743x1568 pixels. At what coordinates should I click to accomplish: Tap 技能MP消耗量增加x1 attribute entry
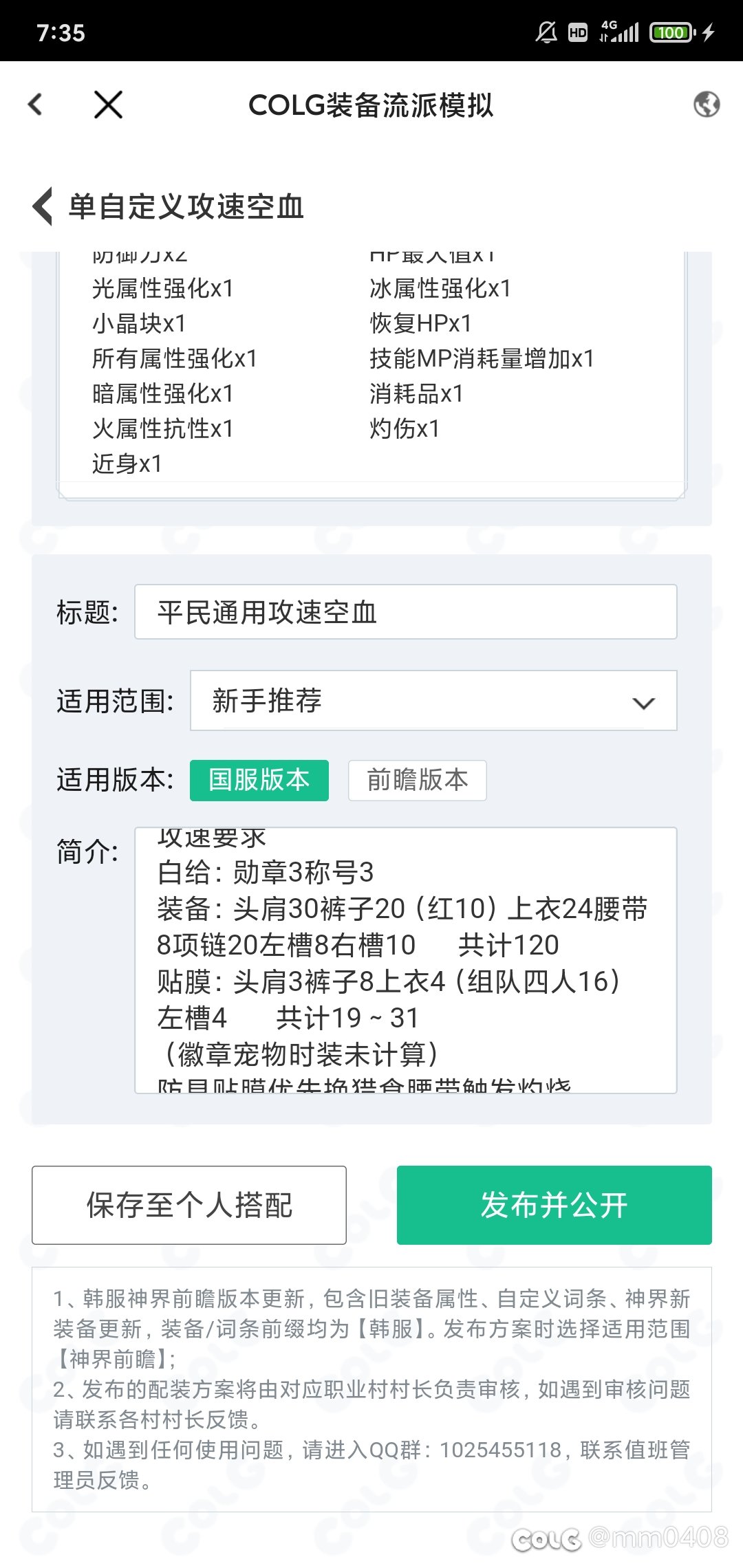click(x=482, y=358)
